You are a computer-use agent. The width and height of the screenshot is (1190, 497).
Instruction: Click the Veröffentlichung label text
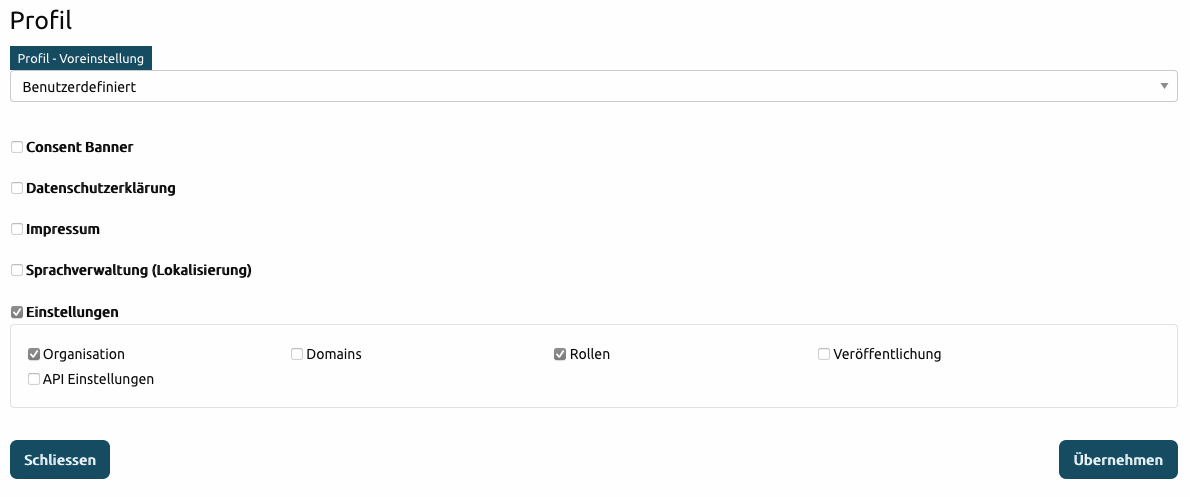point(887,354)
